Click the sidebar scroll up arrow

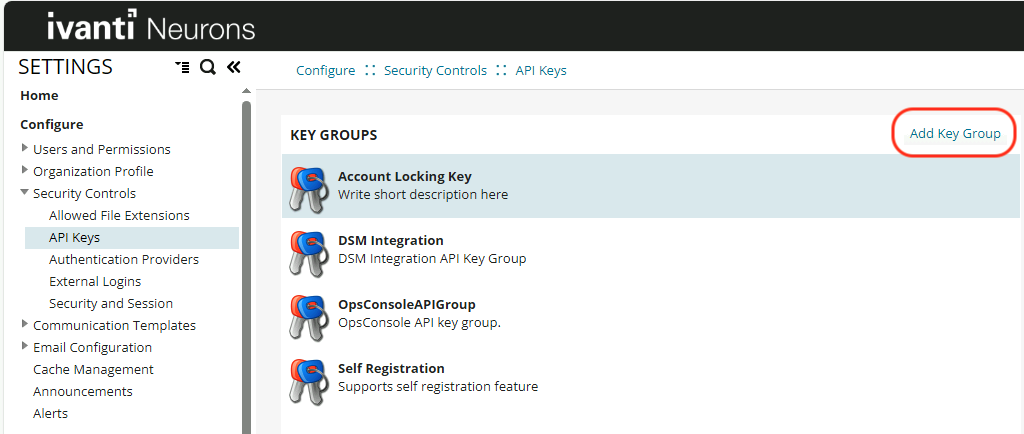coord(246,91)
